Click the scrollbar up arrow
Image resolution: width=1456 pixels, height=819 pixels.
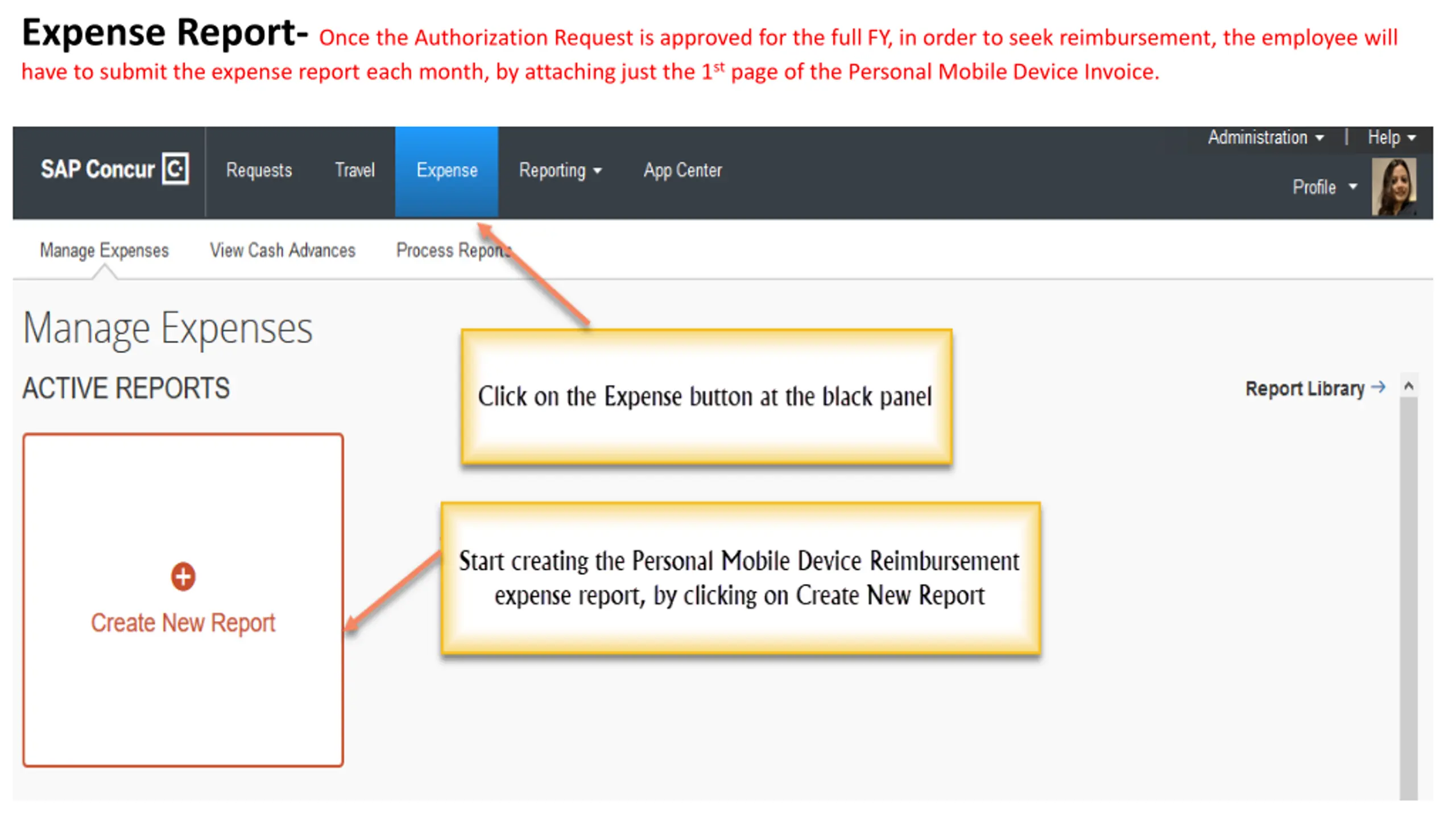point(1409,387)
